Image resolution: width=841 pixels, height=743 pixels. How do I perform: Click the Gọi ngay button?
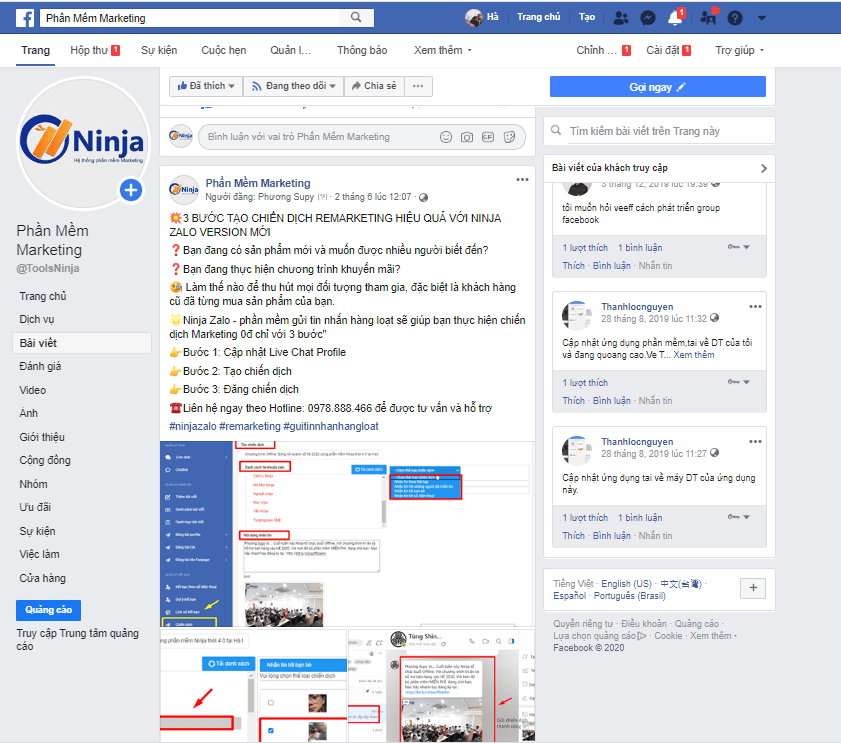(658, 87)
